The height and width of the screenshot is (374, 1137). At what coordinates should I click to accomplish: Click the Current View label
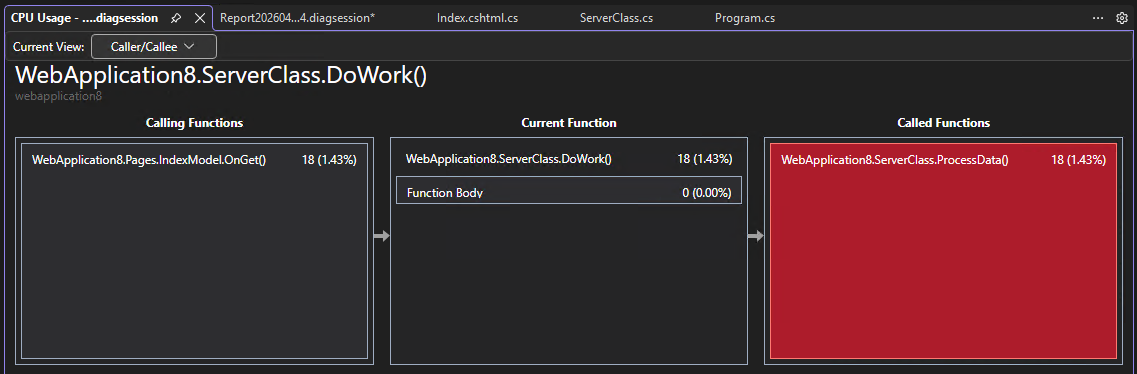click(x=49, y=47)
